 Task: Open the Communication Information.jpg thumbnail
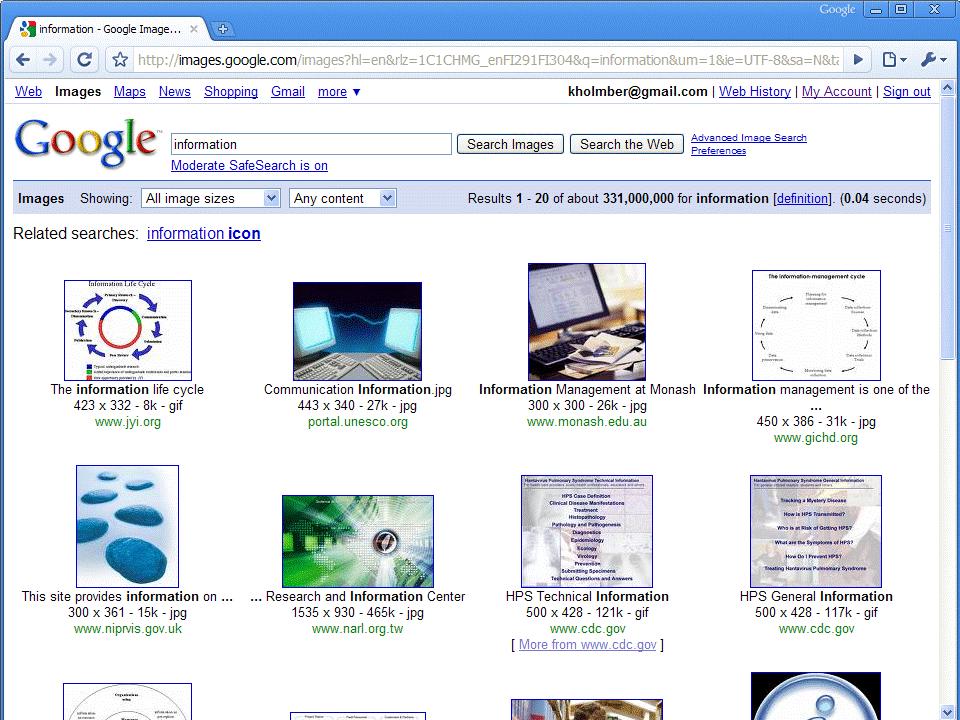[x=358, y=331]
